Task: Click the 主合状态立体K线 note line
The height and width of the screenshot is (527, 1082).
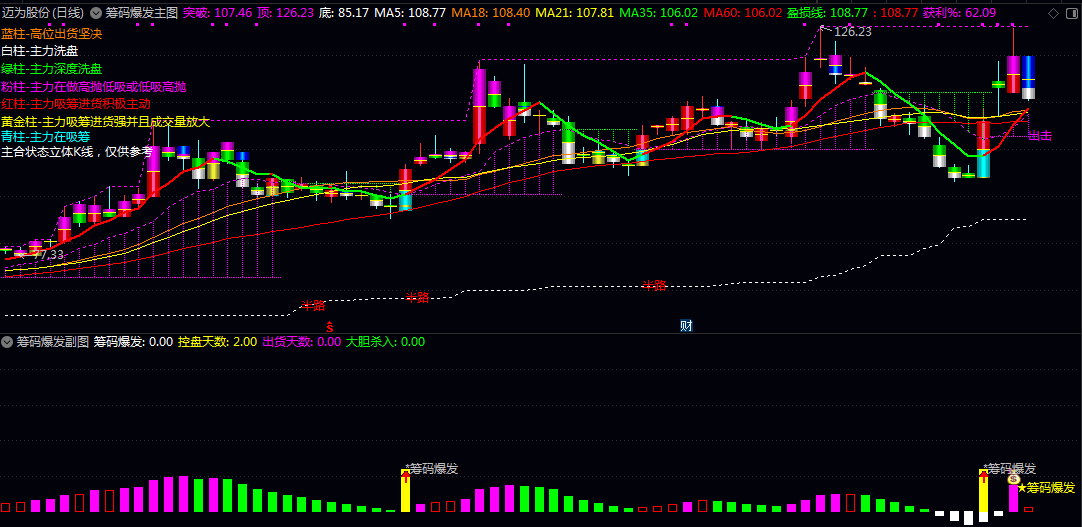Action: pyautogui.click(x=77, y=152)
